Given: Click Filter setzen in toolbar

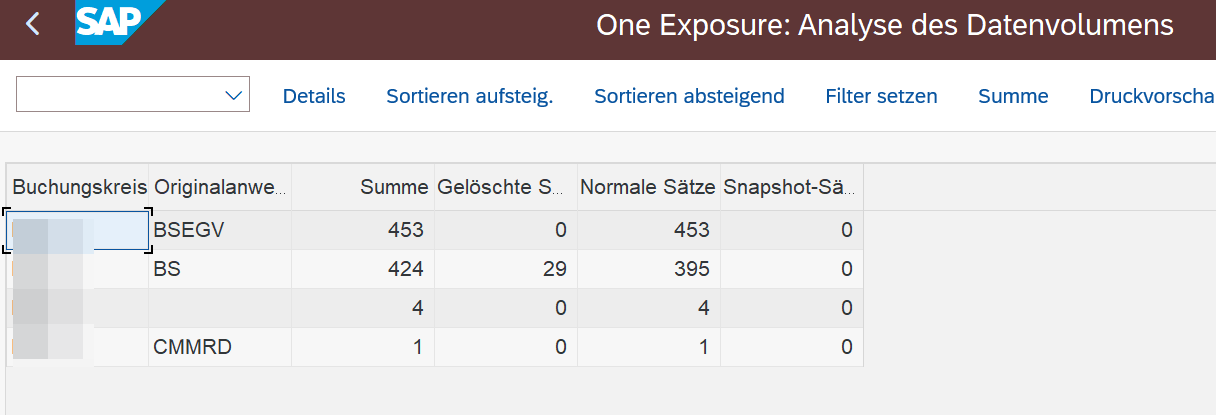Looking at the screenshot, I should pos(881,96).
